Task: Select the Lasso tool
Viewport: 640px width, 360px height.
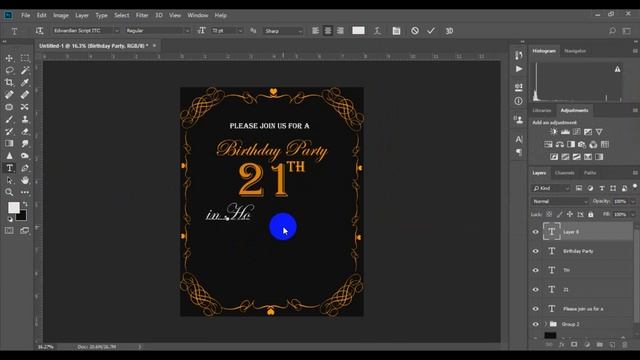Action: point(9,70)
